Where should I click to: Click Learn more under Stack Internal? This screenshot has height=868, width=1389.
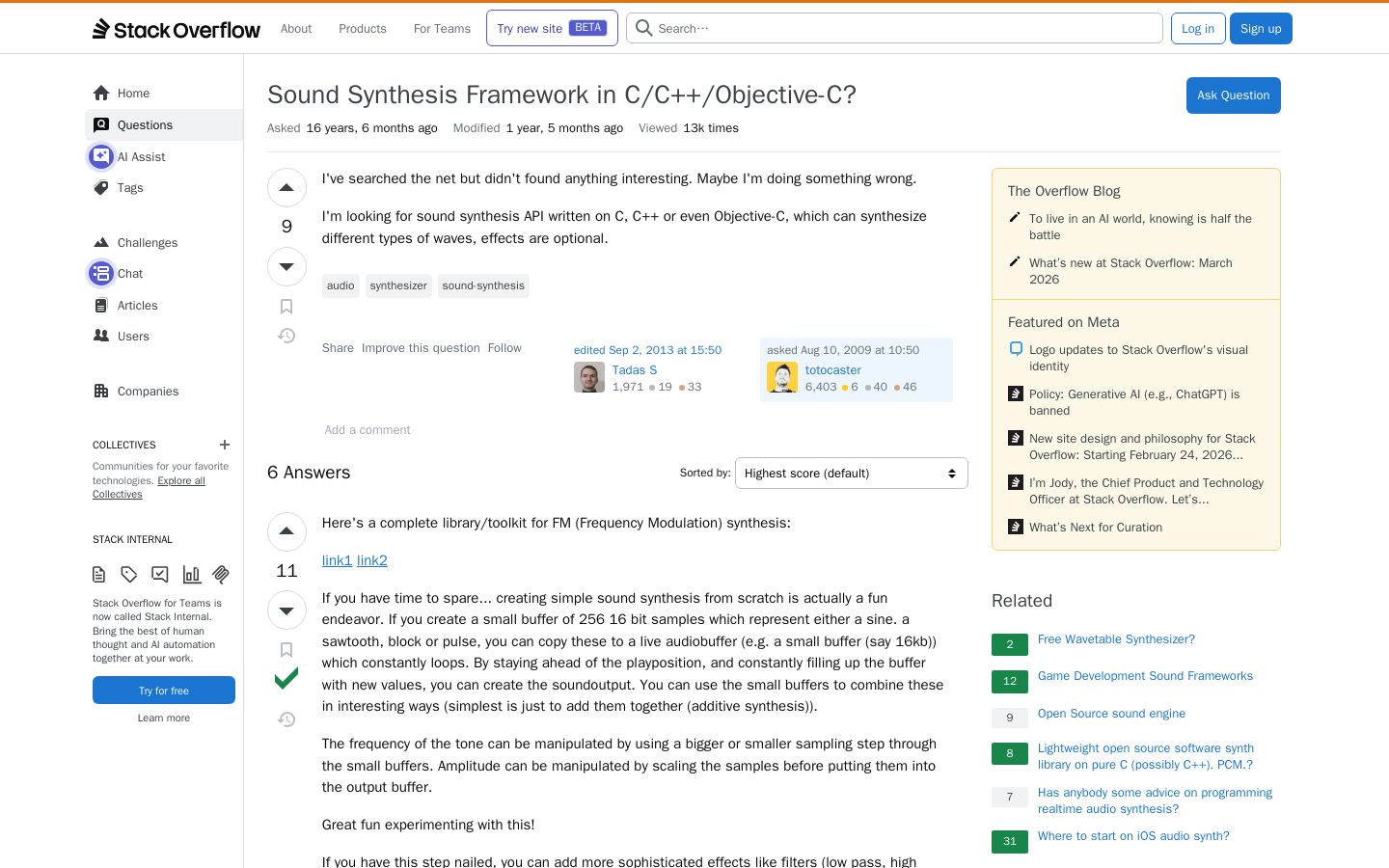(164, 718)
